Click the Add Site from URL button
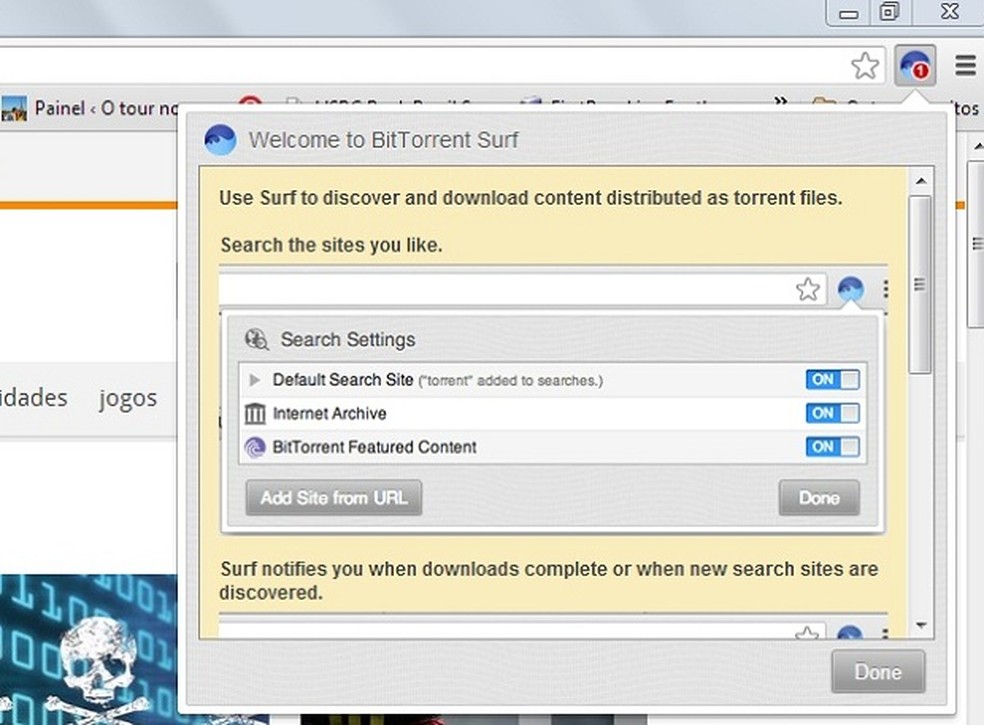The height and width of the screenshot is (725, 984). (334, 498)
